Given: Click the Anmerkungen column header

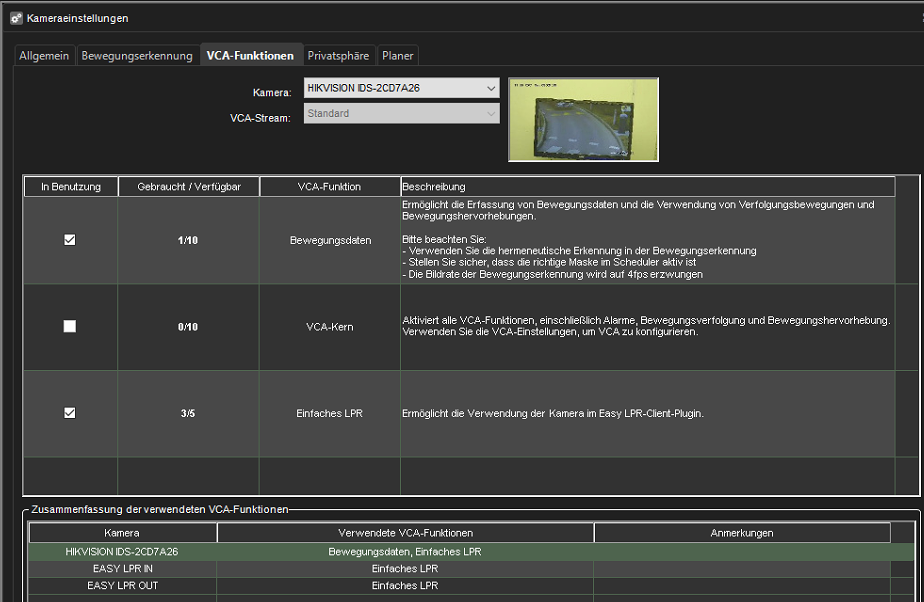Looking at the screenshot, I should [x=741, y=533].
